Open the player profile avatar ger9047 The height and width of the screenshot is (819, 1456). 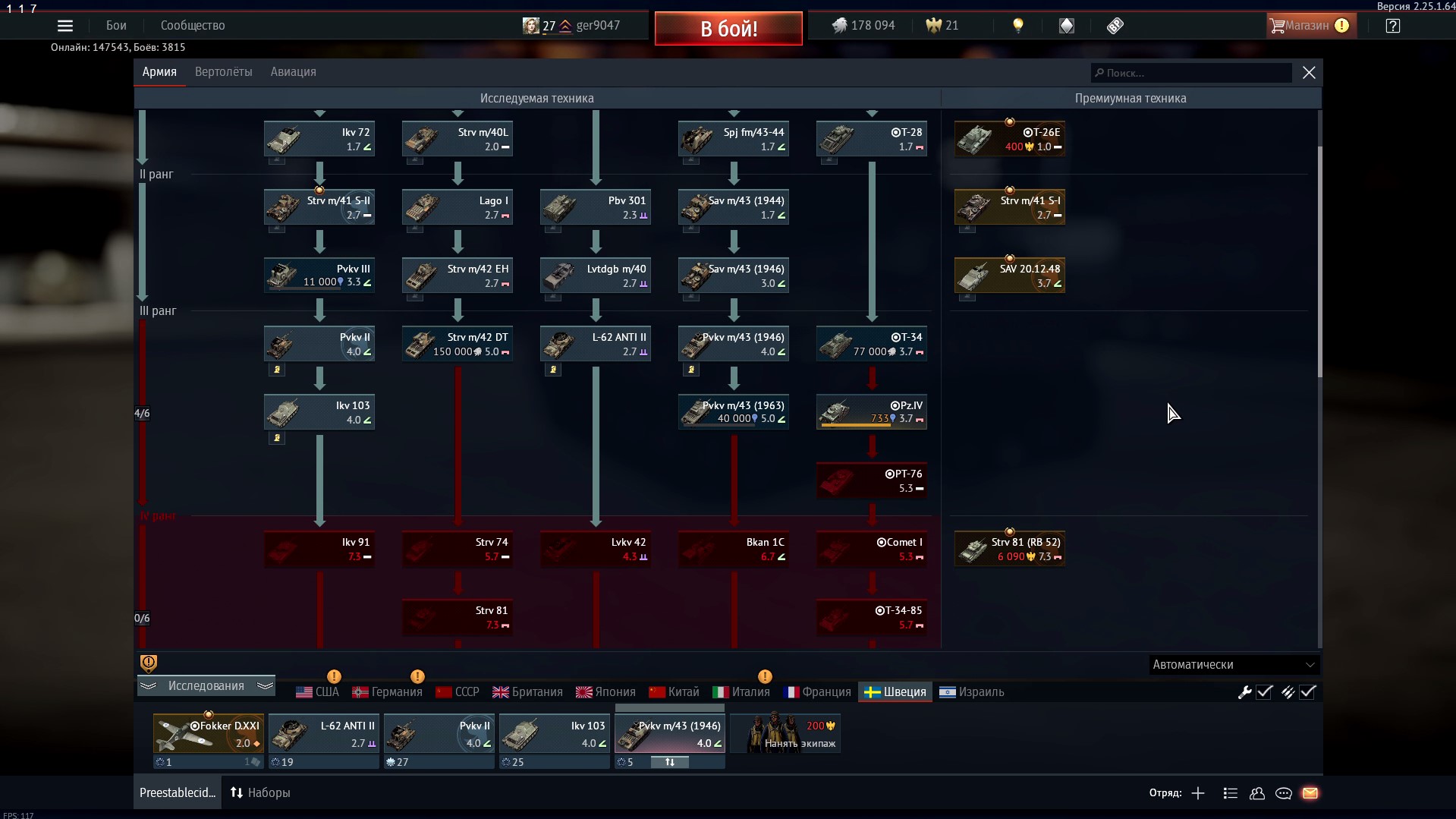tap(531, 25)
